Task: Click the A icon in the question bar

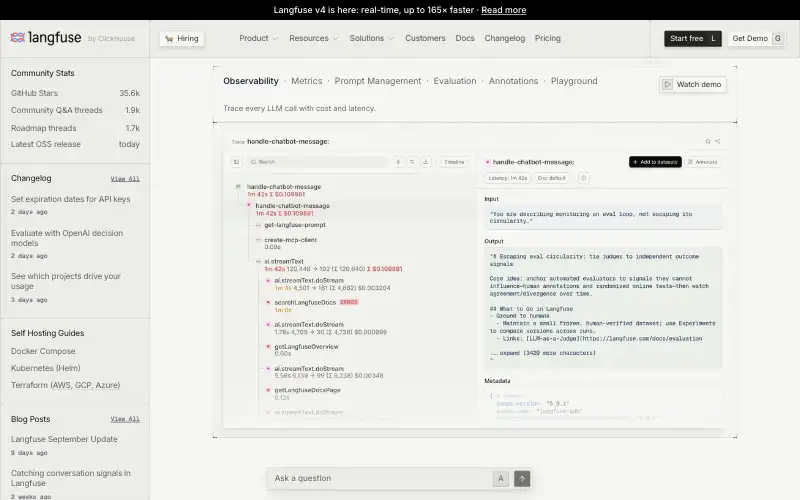Action: click(501, 479)
